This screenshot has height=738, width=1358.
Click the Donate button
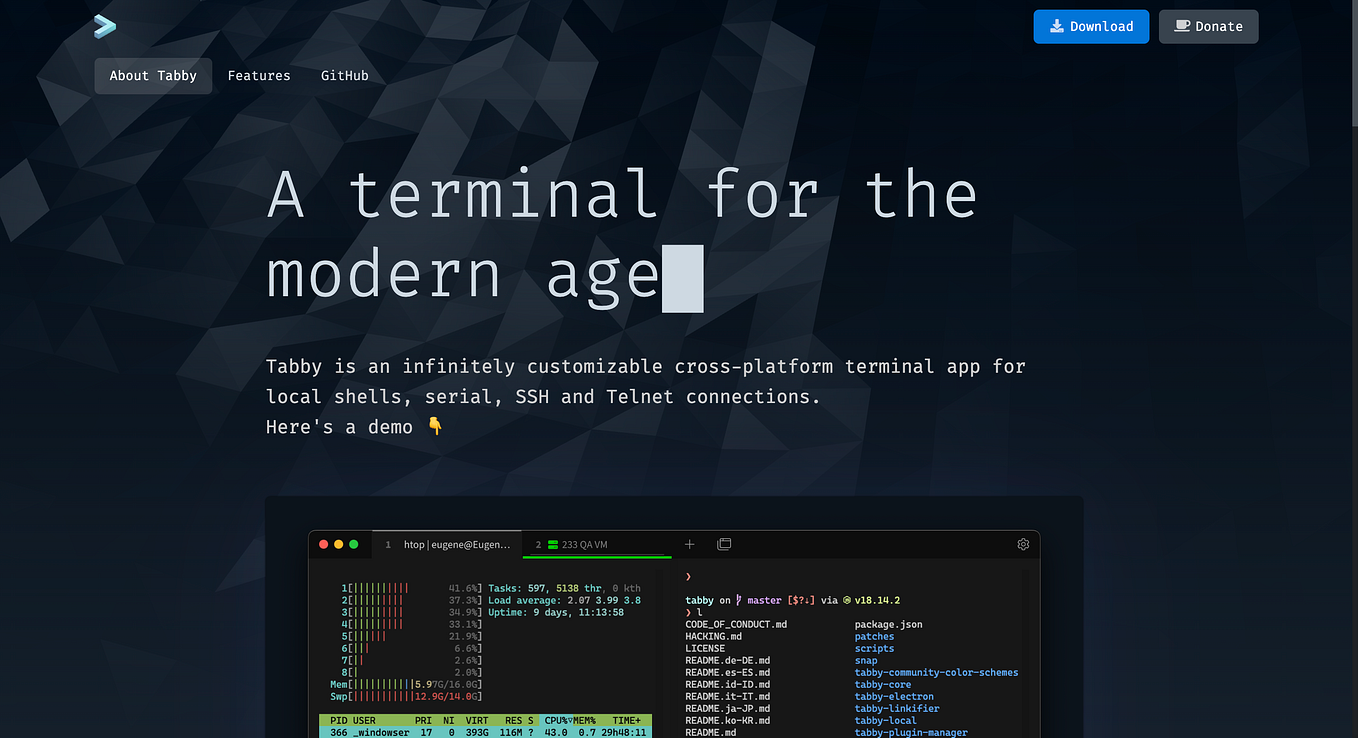click(x=1208, y=26)
